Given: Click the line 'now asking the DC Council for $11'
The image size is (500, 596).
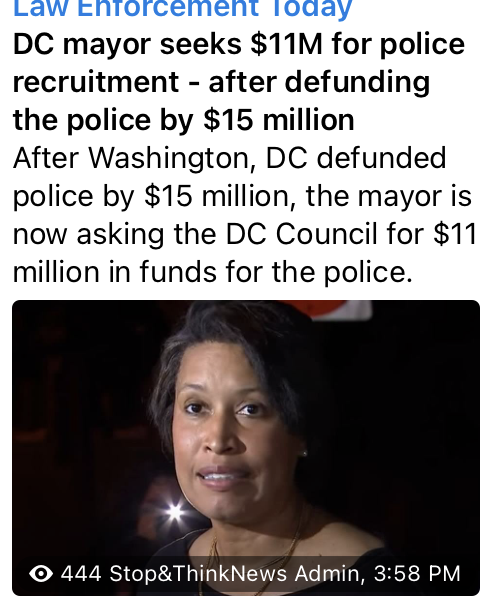Looking at the screenshot, I should [244, 234].
